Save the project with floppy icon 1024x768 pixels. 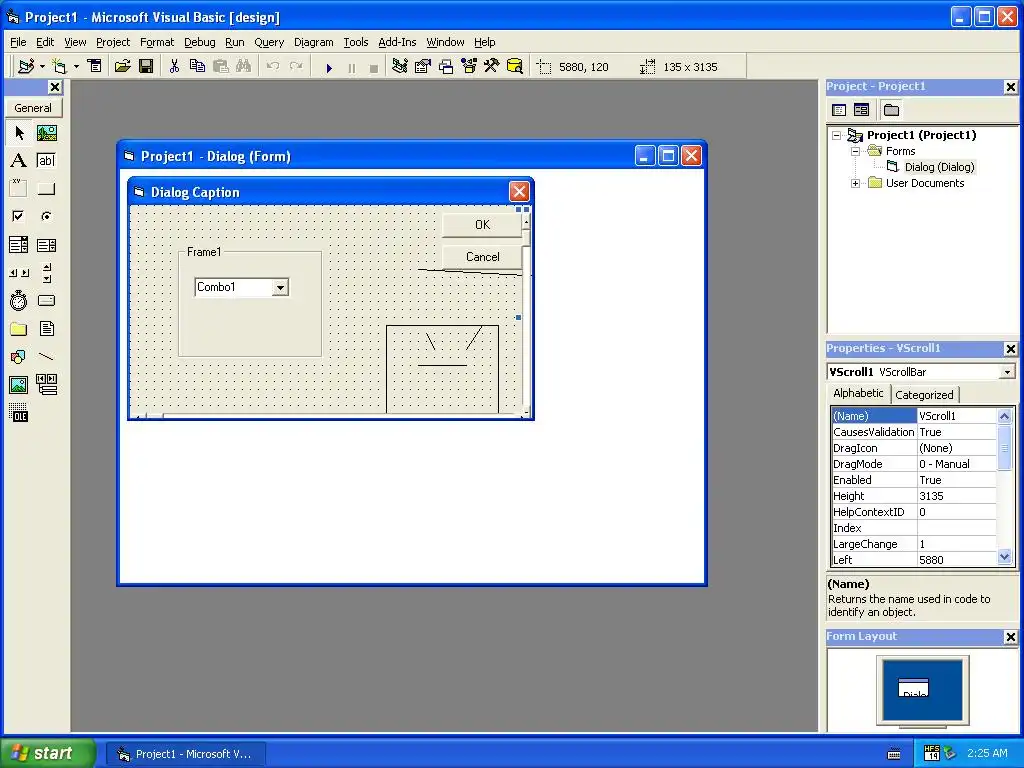146,66
